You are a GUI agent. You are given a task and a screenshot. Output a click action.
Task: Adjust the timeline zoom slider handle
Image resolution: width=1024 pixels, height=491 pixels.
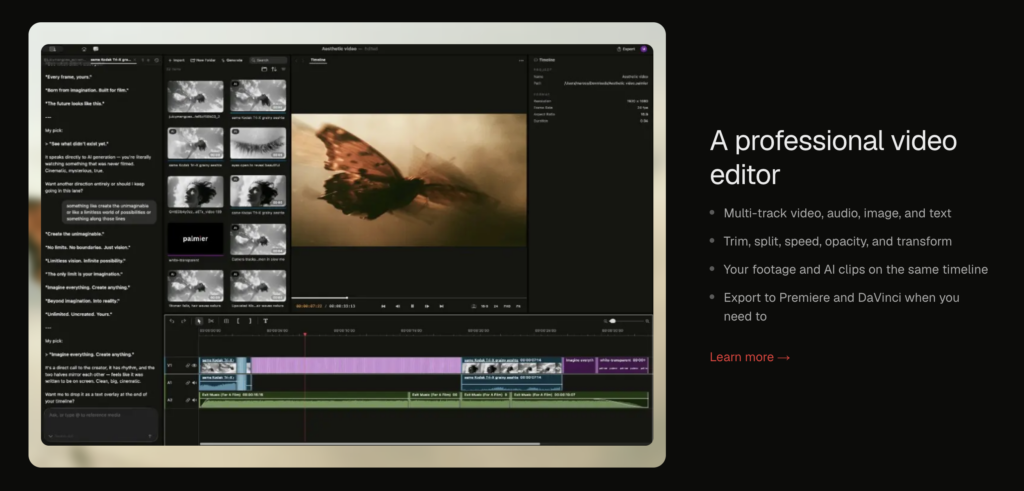613,321
